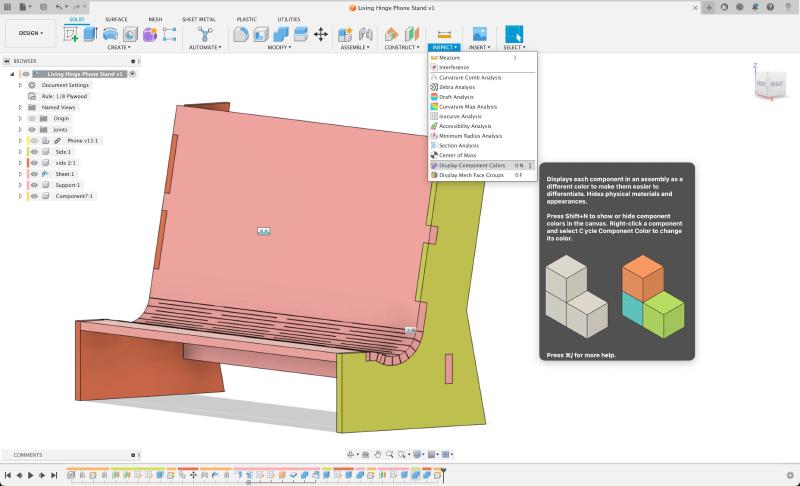The height and width of the screenshot is (486, 800).
Task: Expand the Origin folder
Action: [20, 118]
